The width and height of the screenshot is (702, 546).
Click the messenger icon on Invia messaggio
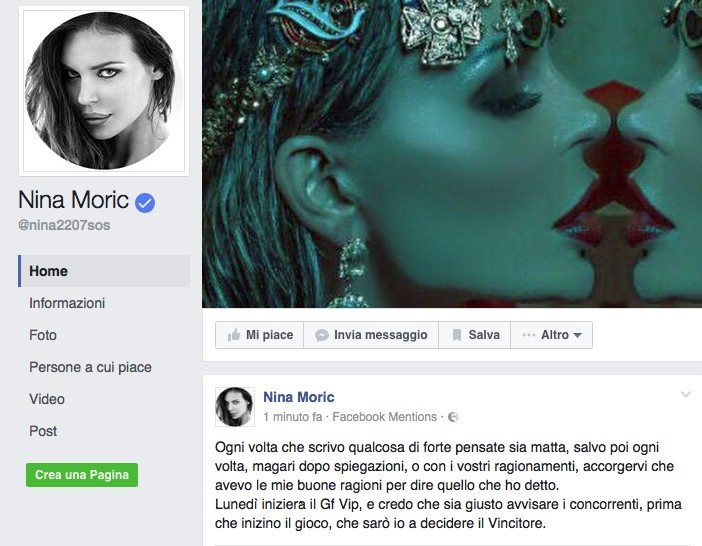click(x=321, y=335)
